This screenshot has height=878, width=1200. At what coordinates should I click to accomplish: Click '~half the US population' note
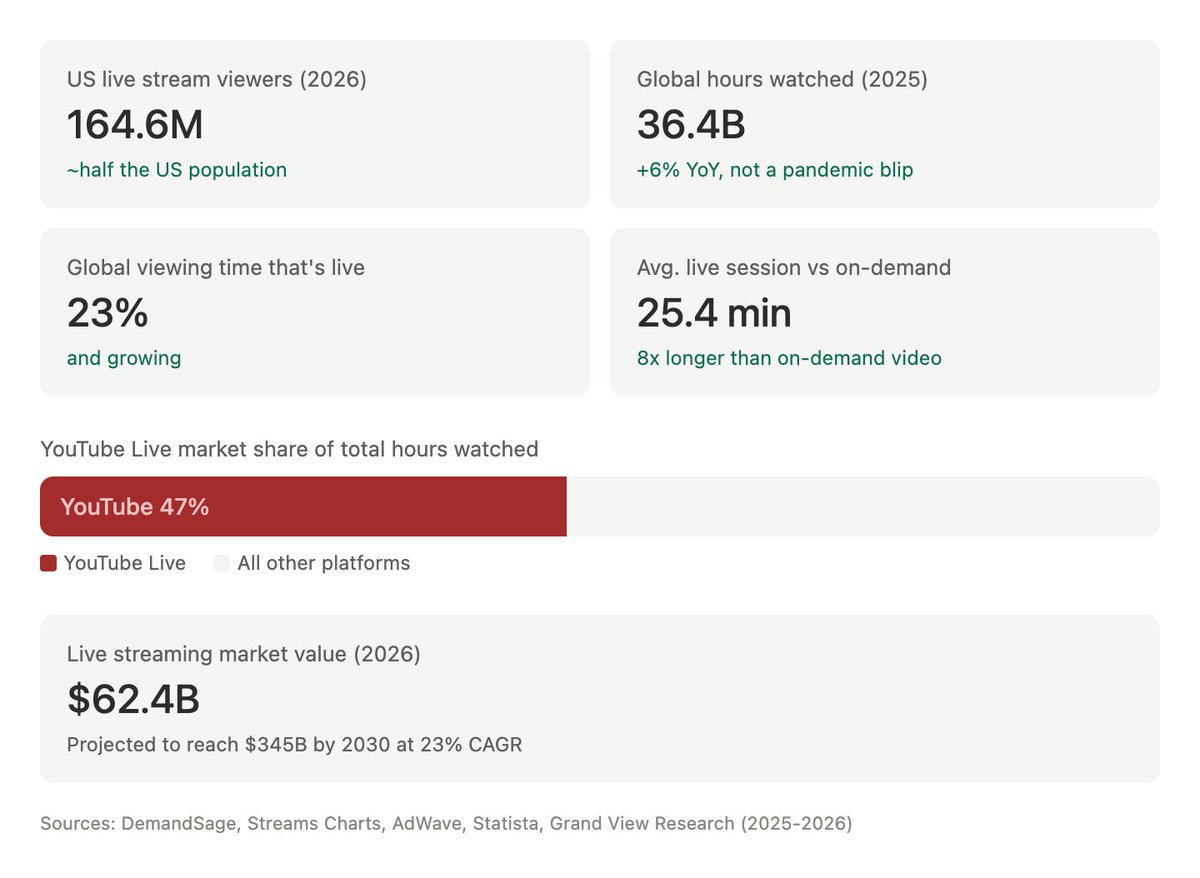(x=177, y=170)
